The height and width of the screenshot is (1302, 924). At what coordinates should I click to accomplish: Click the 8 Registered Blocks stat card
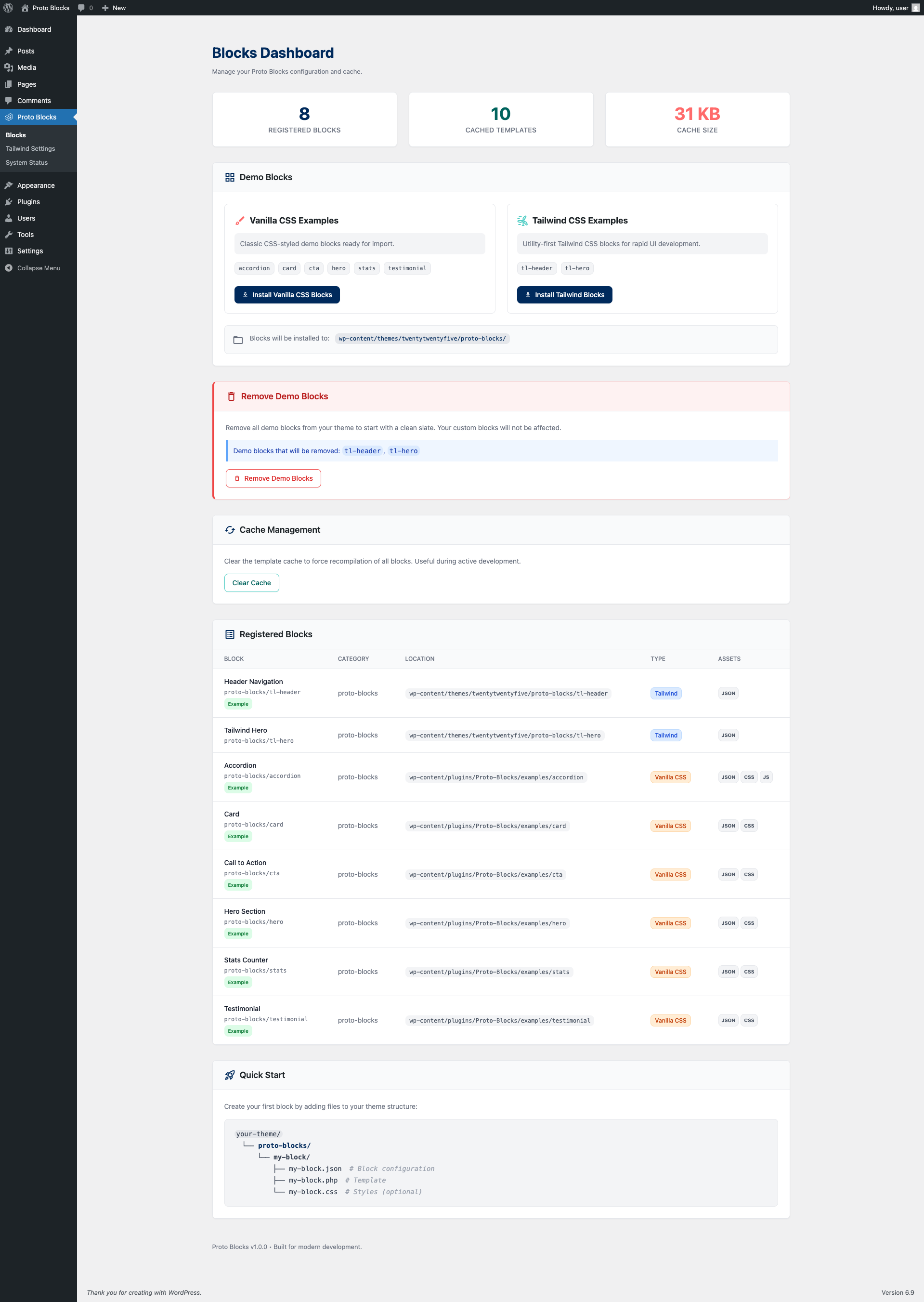pos(304,119)
